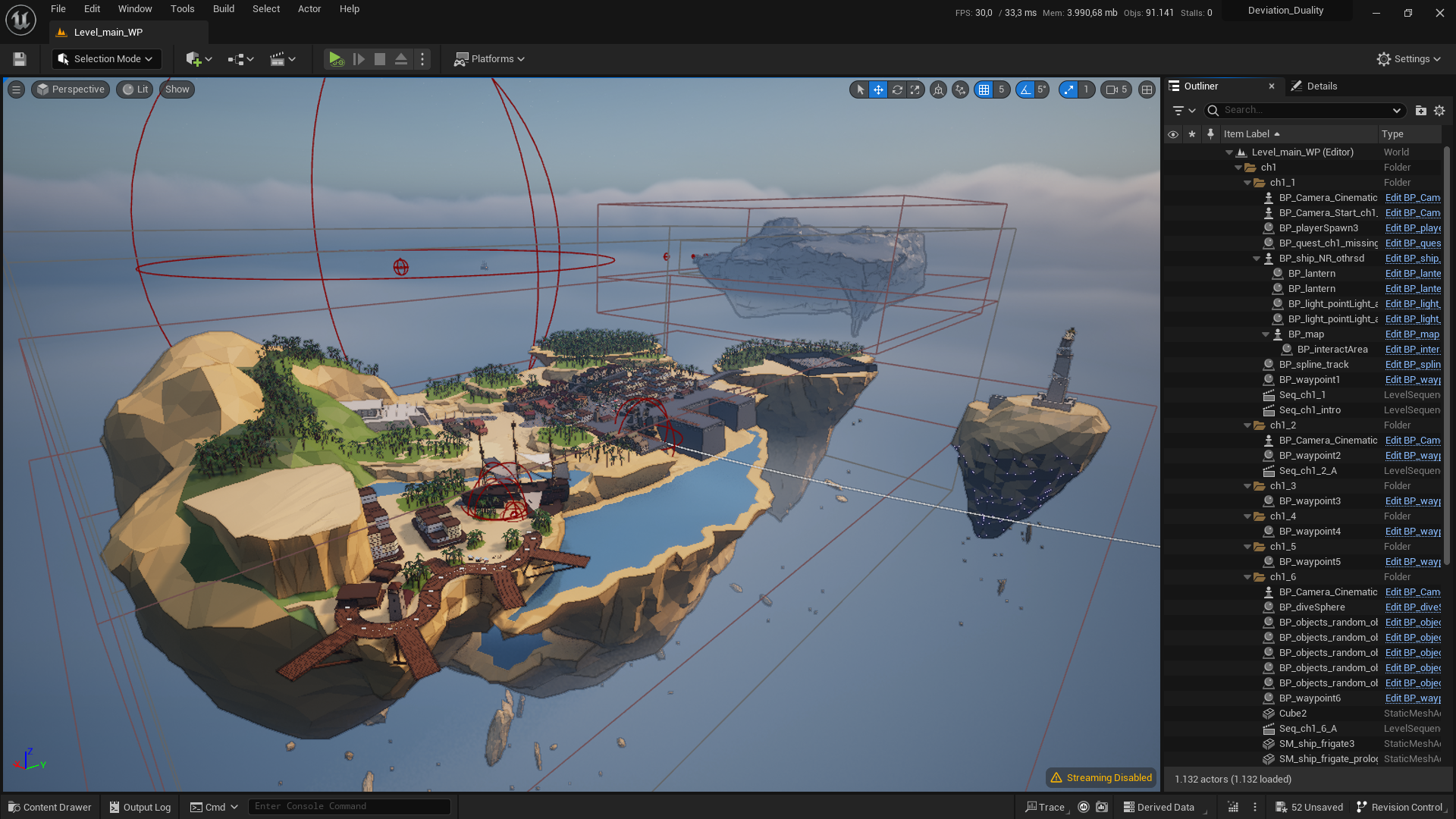1456x819 pixels.
Task: Open the Build menu
Action: click(223, 9)
